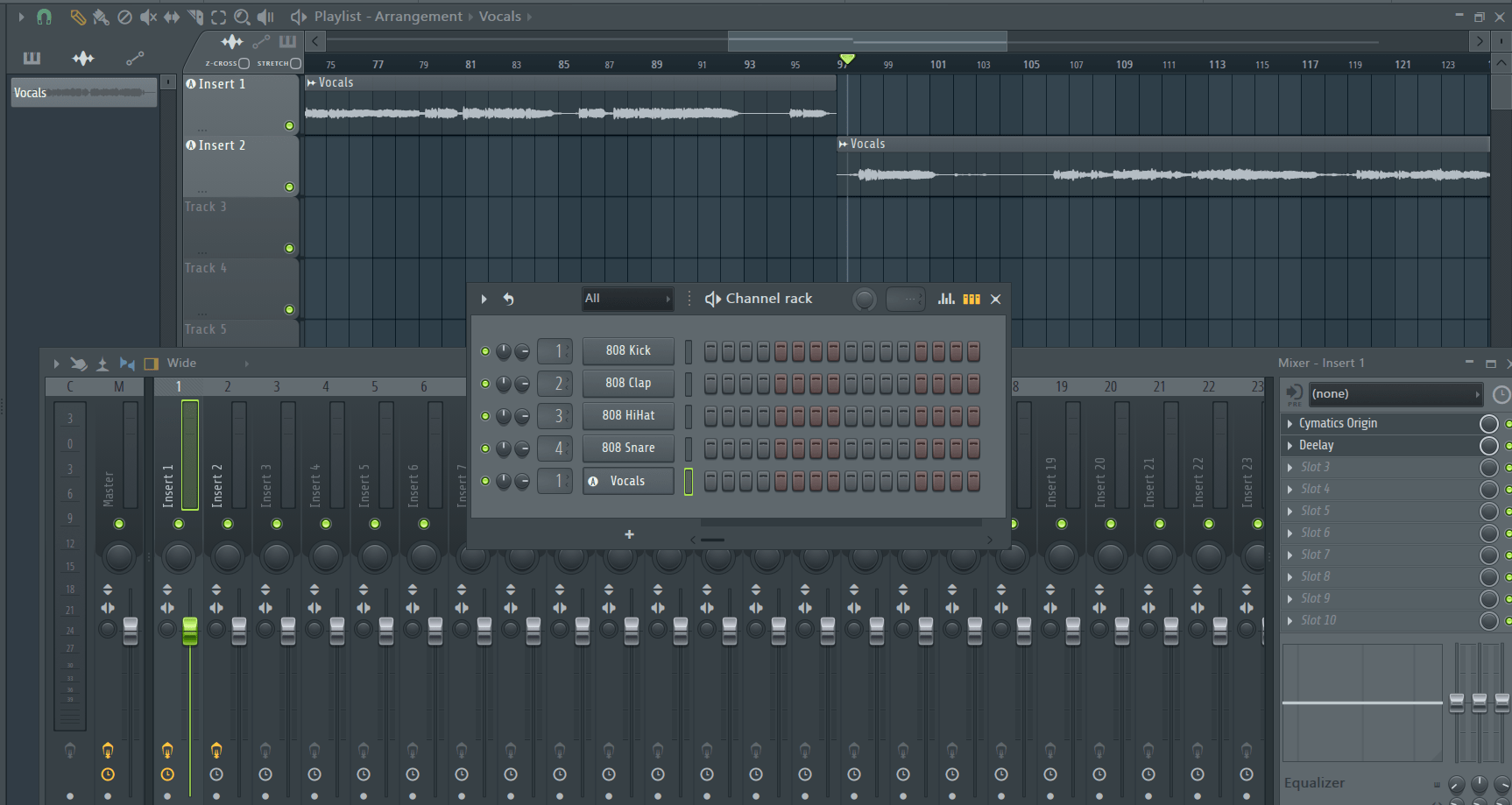The image size is (1512, 805).
Task: Mute the 808 Kick channel via its LED
Action: click(x=484, y=350)
